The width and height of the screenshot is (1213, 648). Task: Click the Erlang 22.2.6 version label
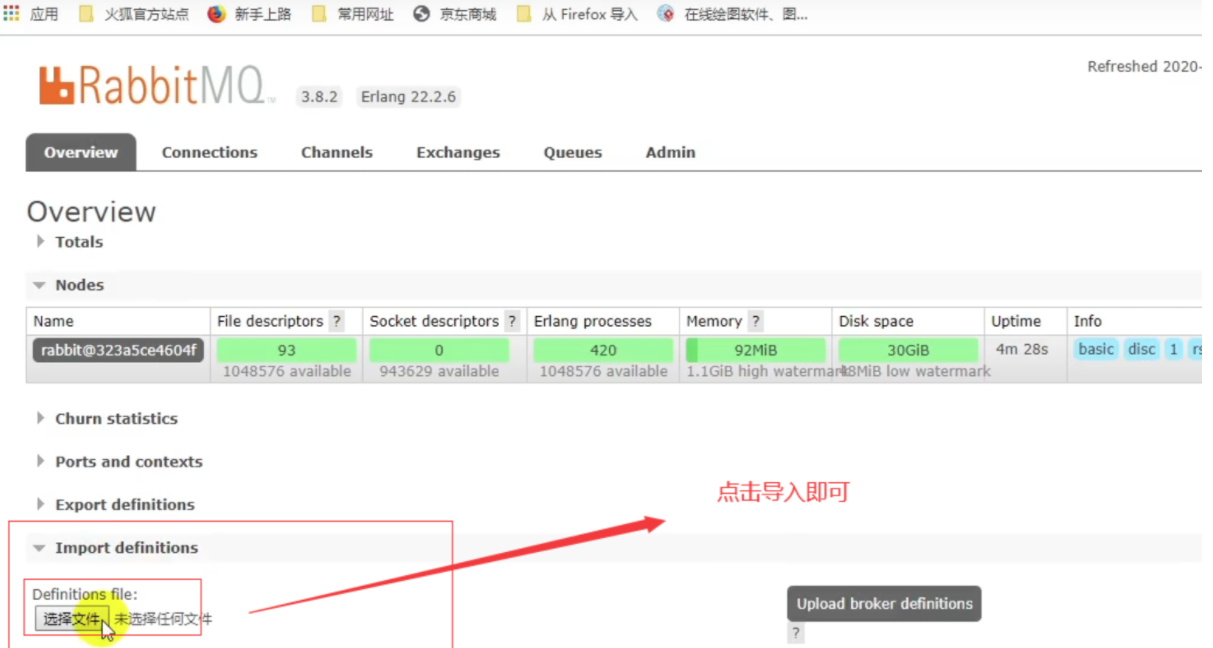(408, 97)
